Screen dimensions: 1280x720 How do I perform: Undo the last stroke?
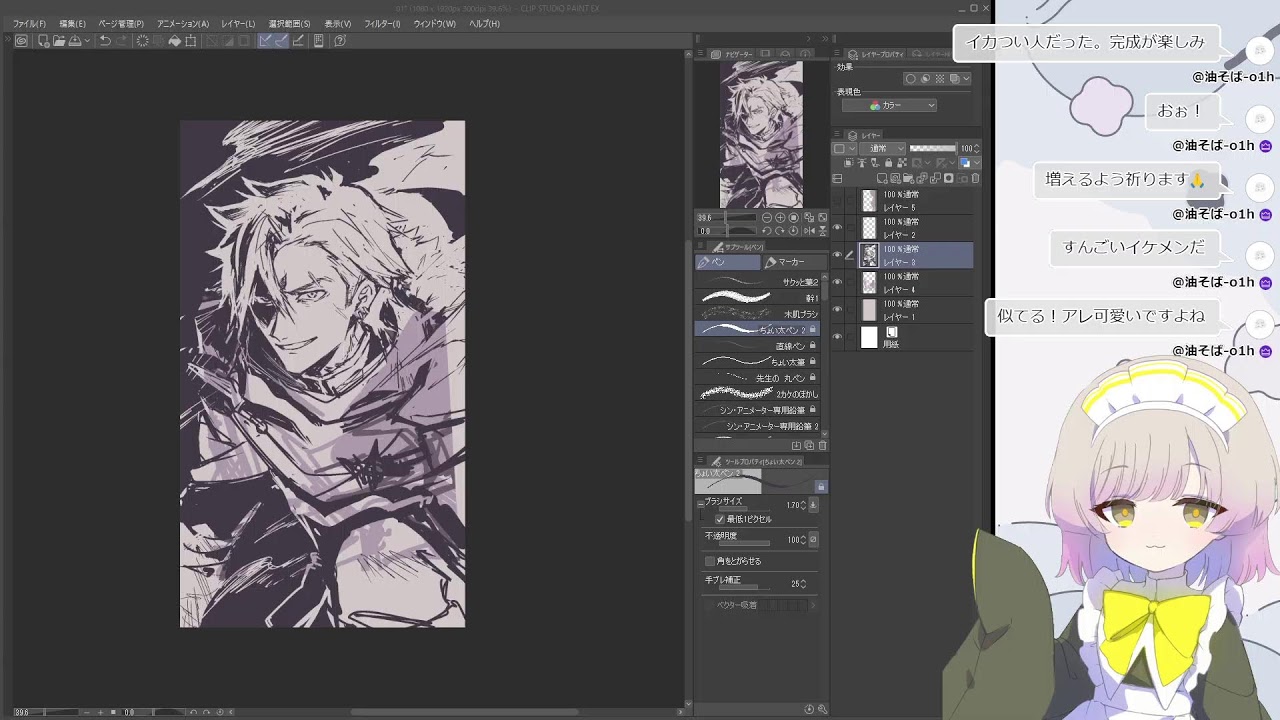click(x=105, y=41)
